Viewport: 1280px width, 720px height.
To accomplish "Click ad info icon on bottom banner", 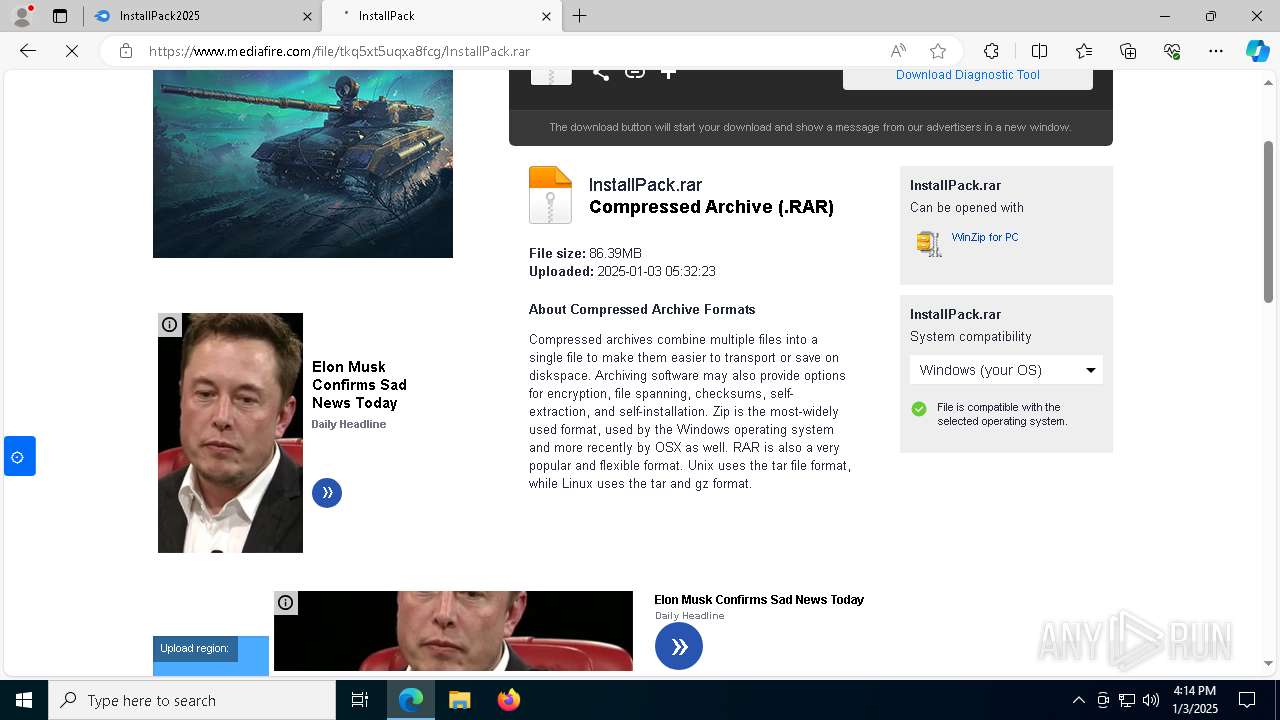I will 286,602.
